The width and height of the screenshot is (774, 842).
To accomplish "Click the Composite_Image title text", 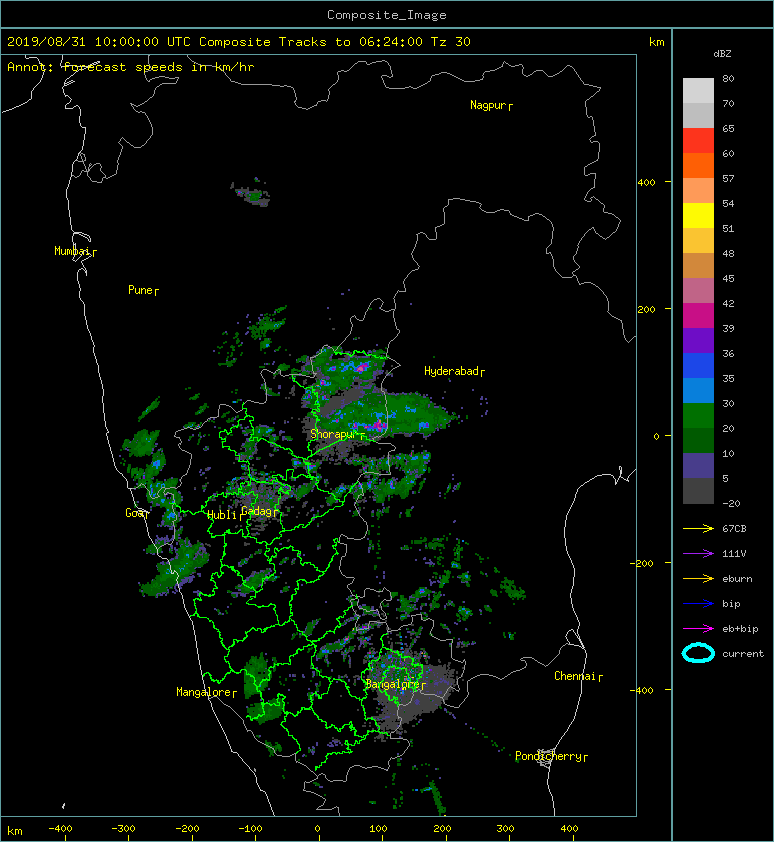I will pos(387,15).
